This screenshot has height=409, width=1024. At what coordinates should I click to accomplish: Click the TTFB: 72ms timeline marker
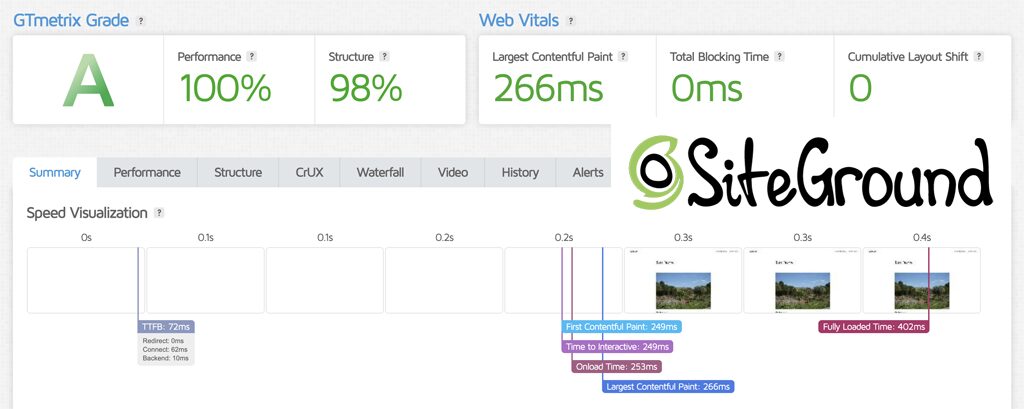point(166,327)
